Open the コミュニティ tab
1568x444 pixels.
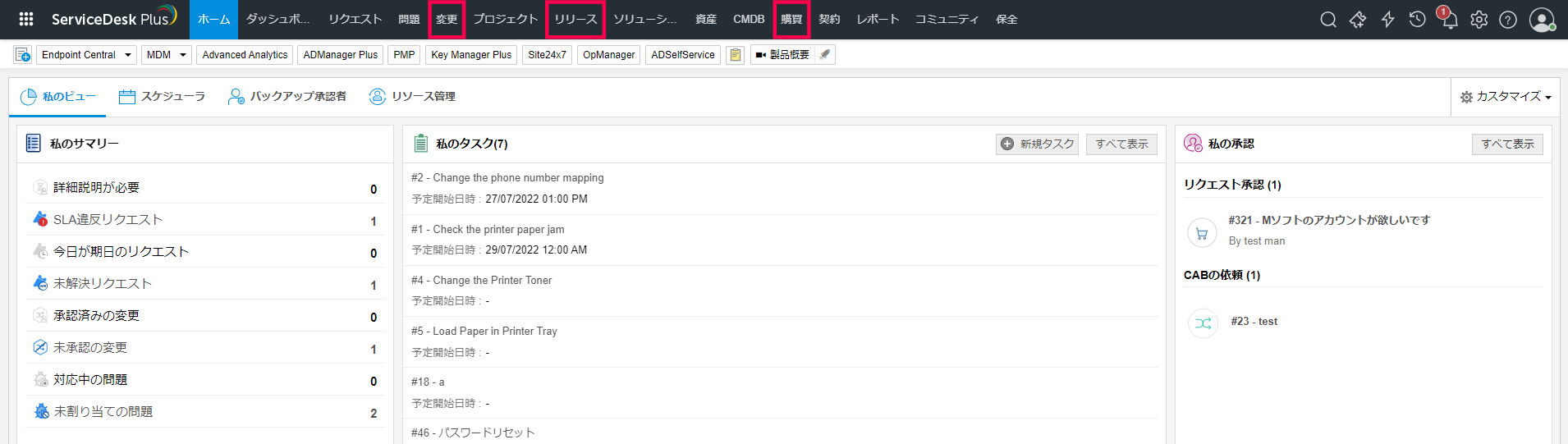[x=947, y=20]
